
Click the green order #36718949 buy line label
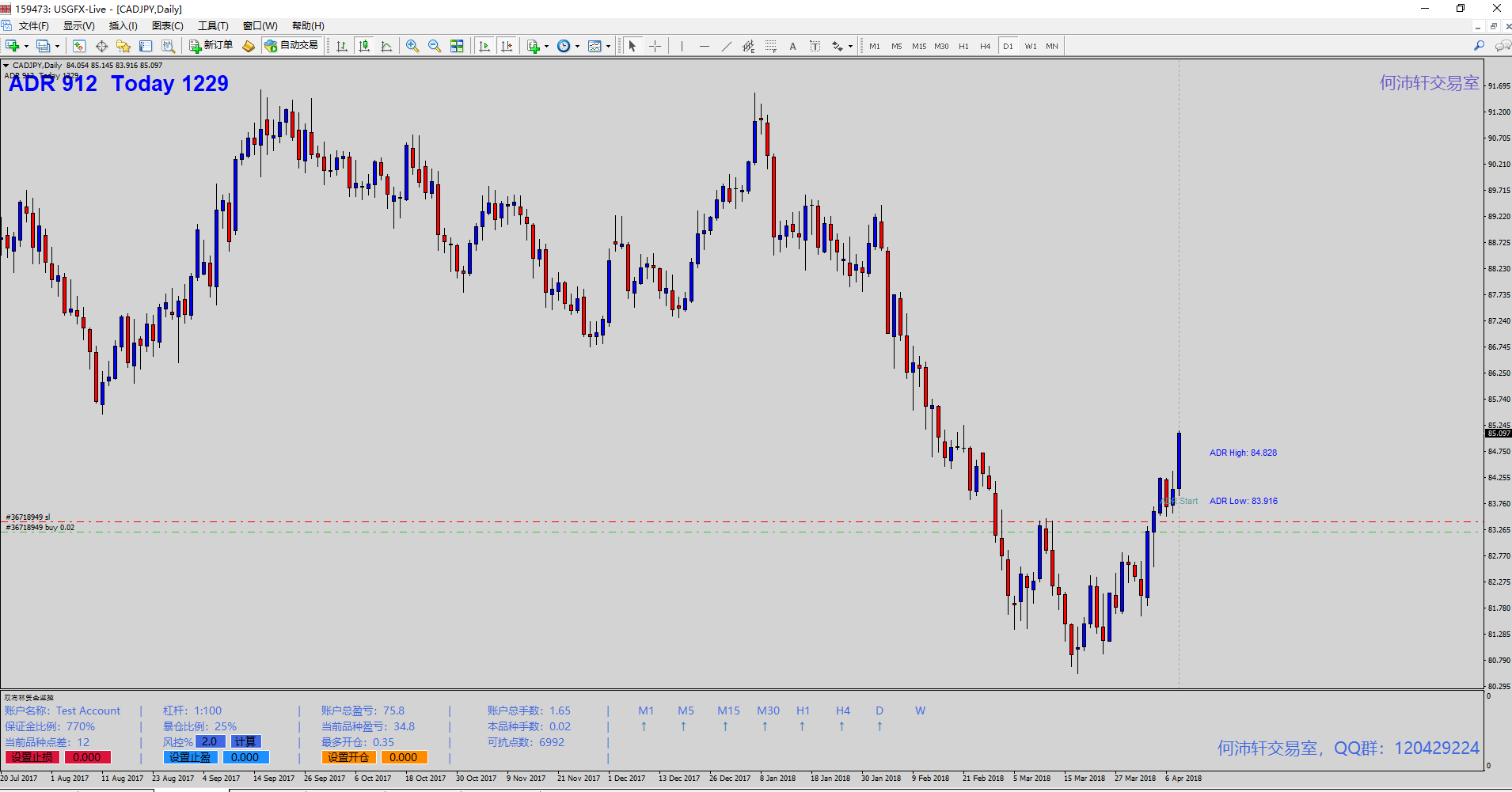(x=40, y=528)
